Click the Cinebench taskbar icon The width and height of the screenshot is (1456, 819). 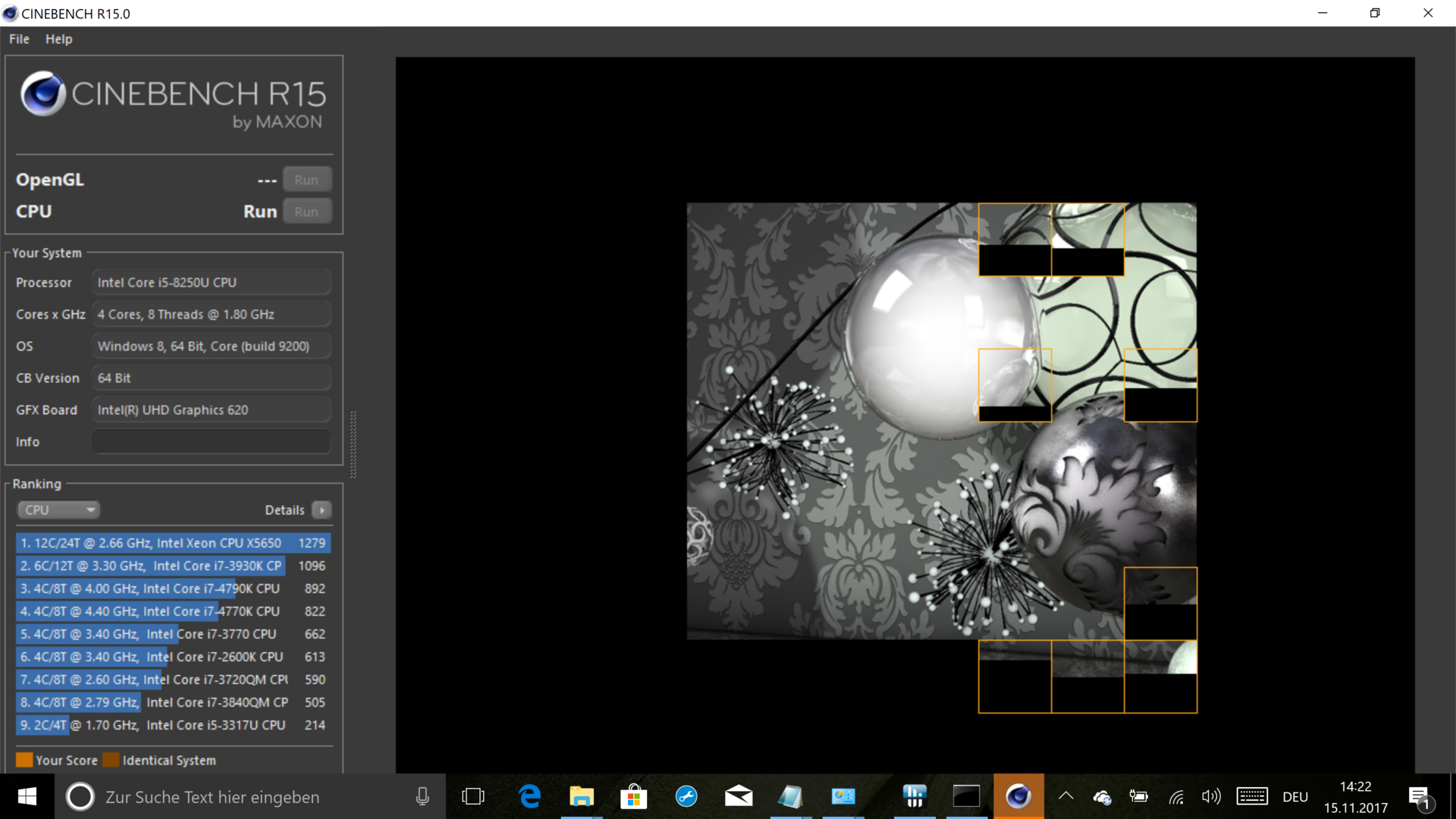pyautogui.click(x=1018, y=796)
